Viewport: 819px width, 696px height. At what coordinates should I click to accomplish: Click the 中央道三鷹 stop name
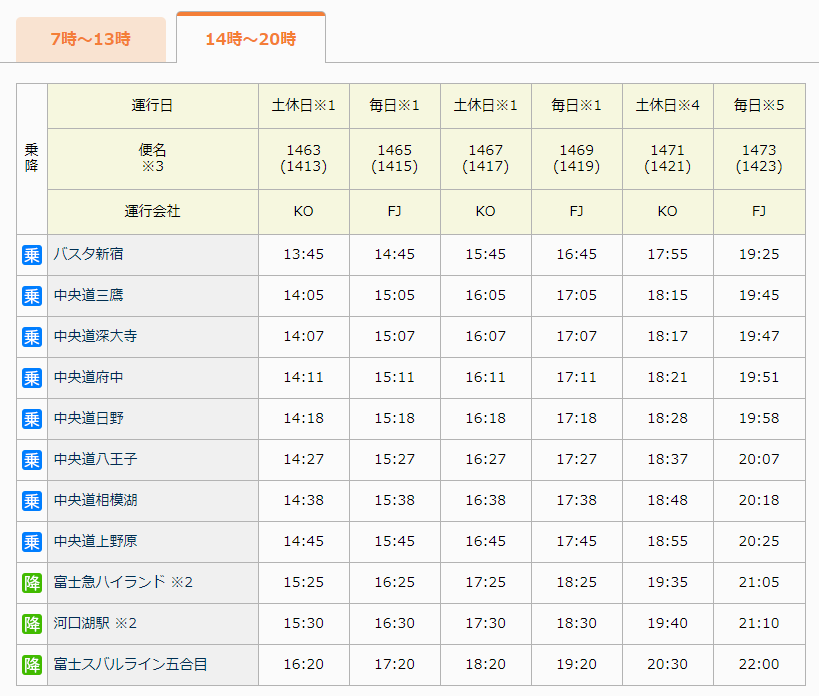[x=88, y=296]
